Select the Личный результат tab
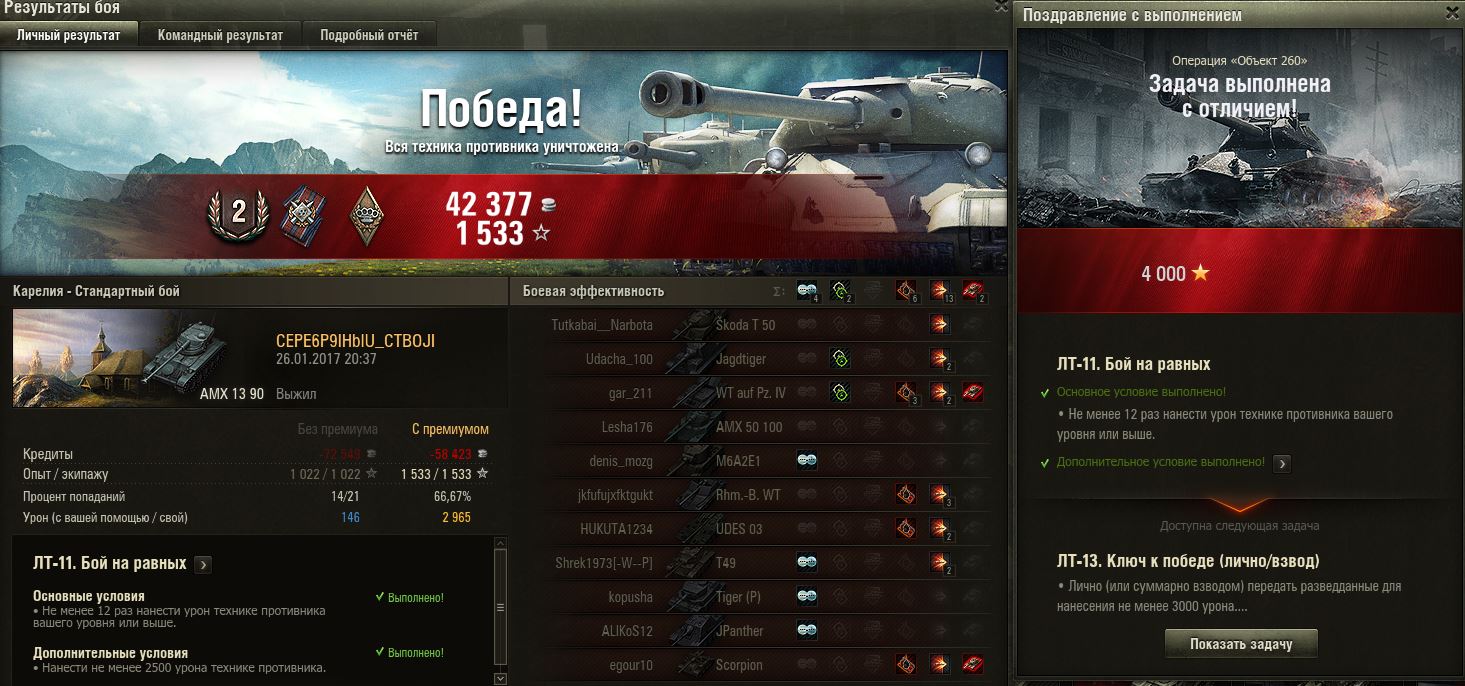The height and width of the screenshot is (686, 1465). pos(69,35)
